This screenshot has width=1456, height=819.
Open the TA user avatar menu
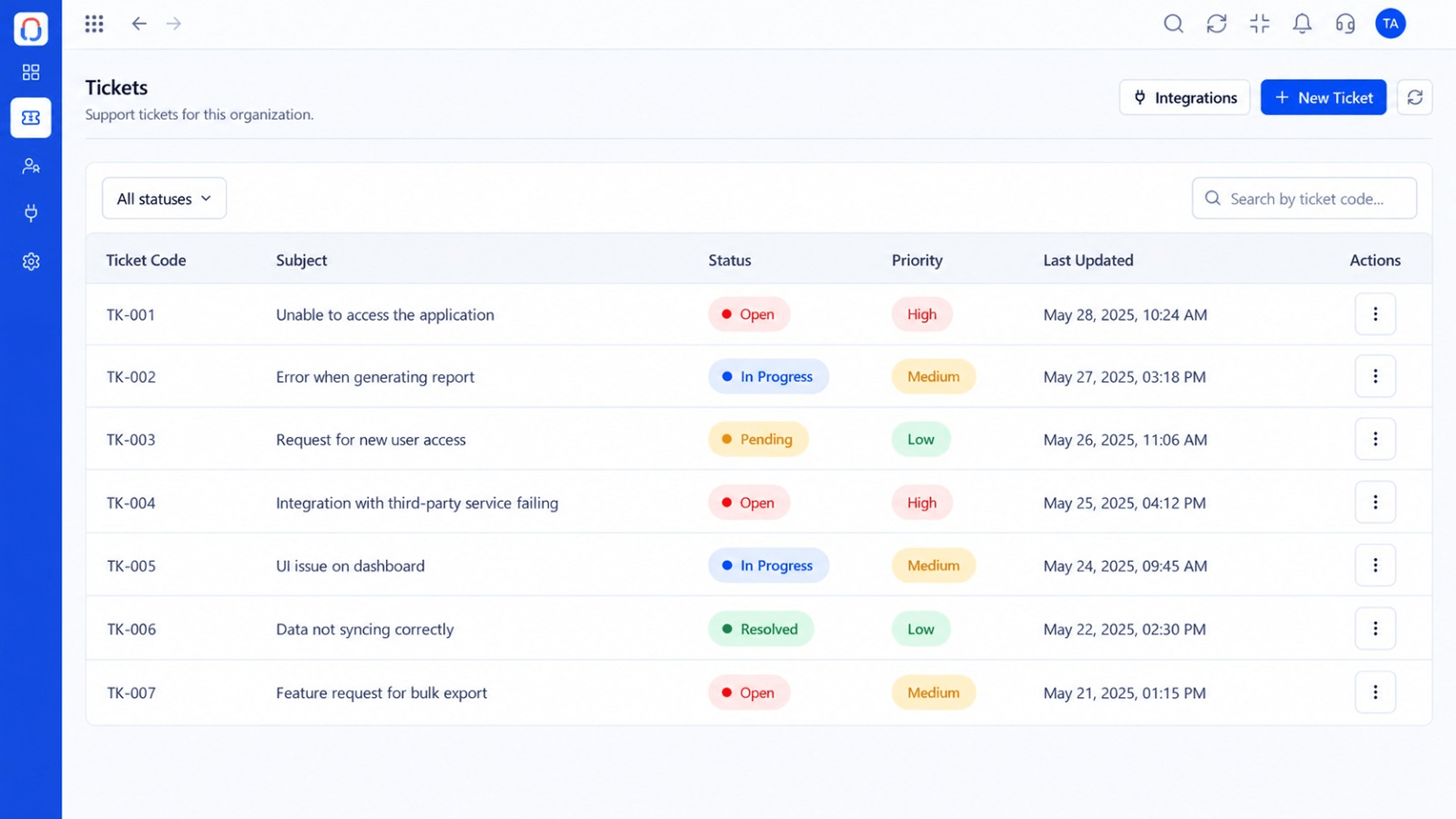click(1390, 24)
